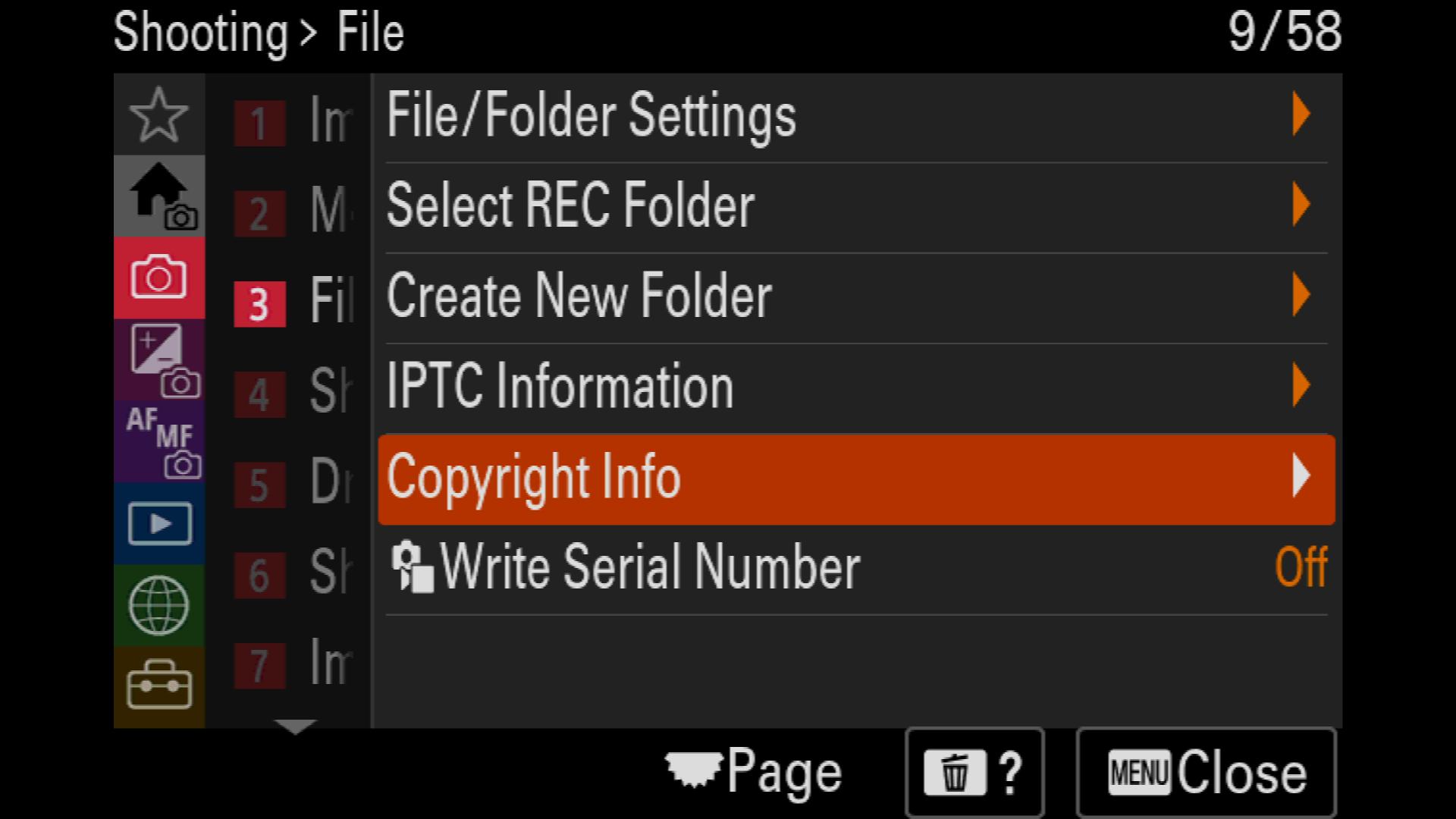The image size is (1456, 819).
Task: Expand File/Folder Settings arrow
Action: [x=1301, y=115]
